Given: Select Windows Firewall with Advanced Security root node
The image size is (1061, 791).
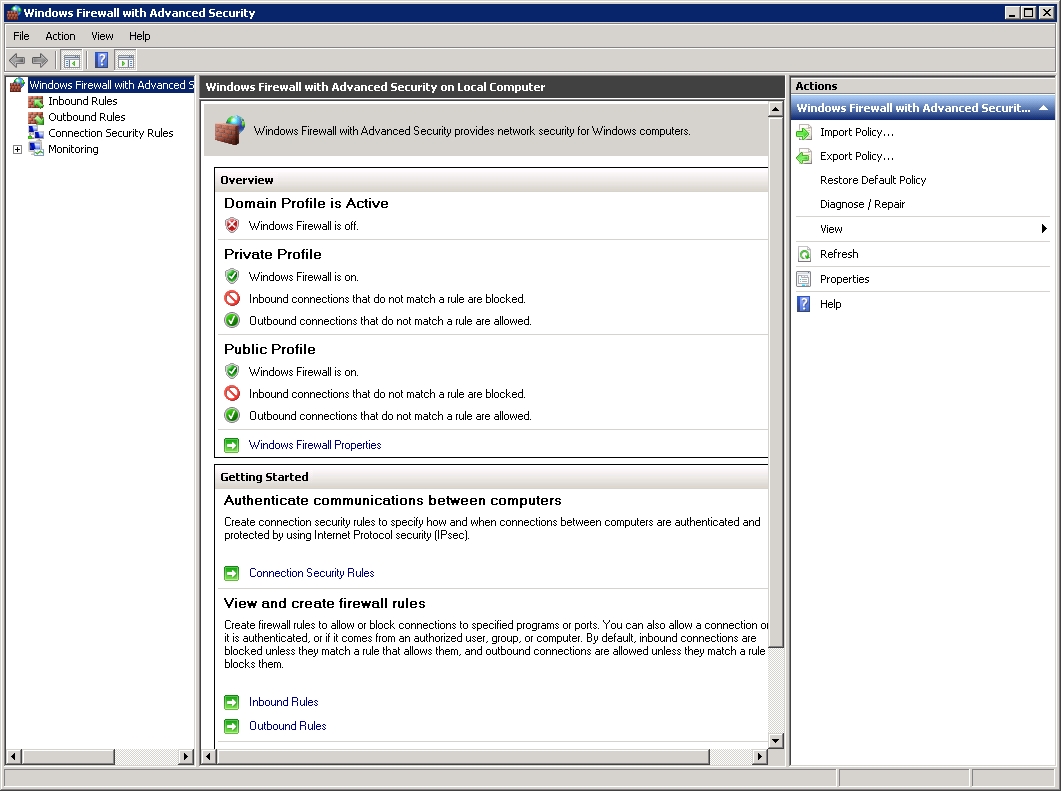Looking at the screenshot, I should coord(111,85).
